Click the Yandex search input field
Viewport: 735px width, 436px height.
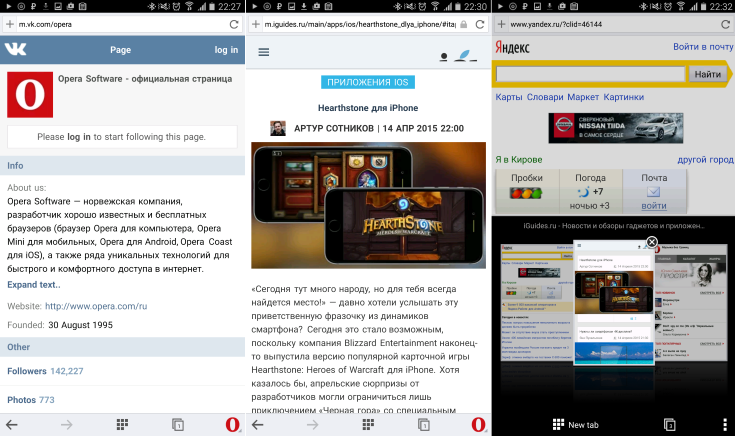pyautogui.click(x=590, y=74)
